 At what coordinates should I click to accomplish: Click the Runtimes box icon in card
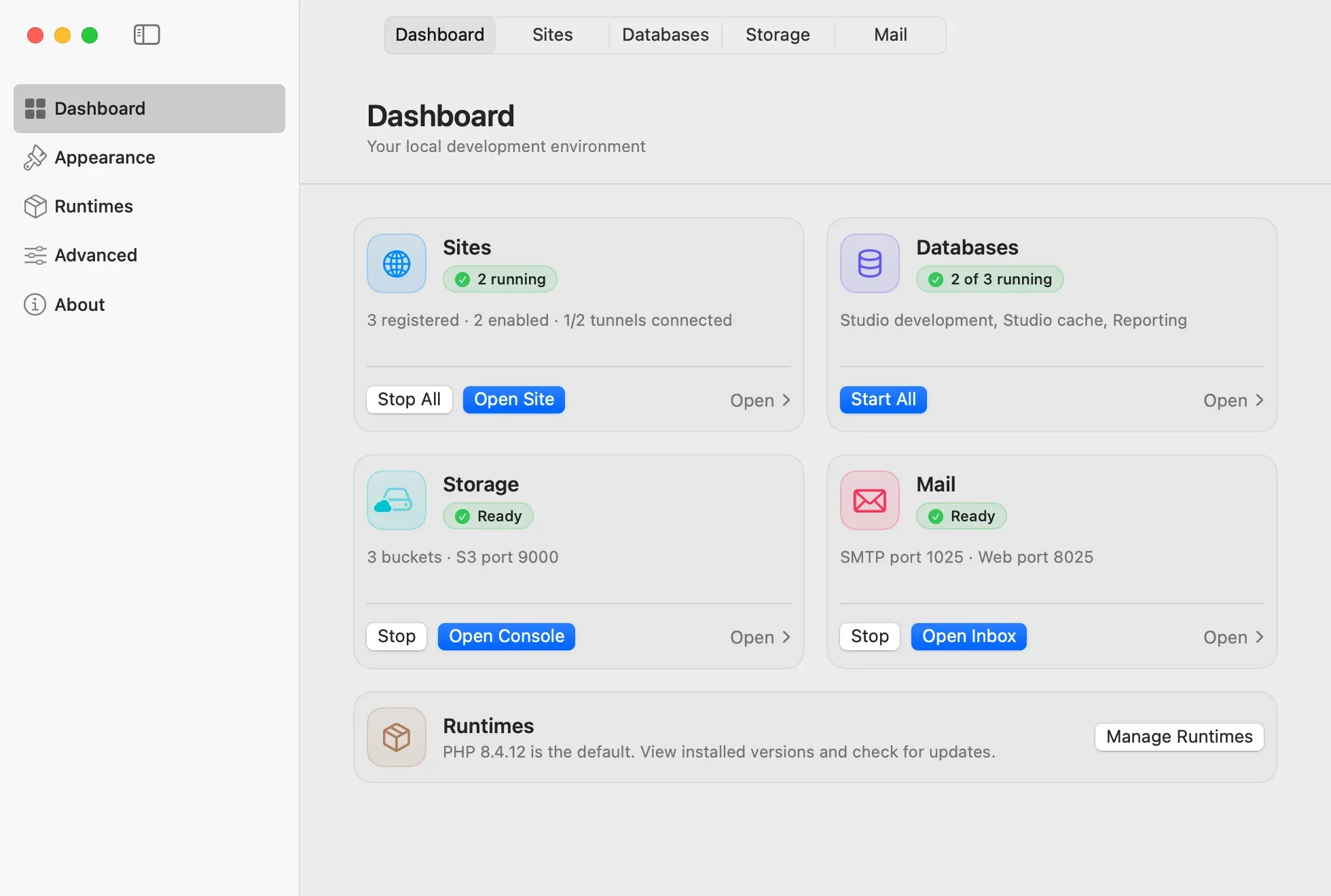[x=397, y=737]
